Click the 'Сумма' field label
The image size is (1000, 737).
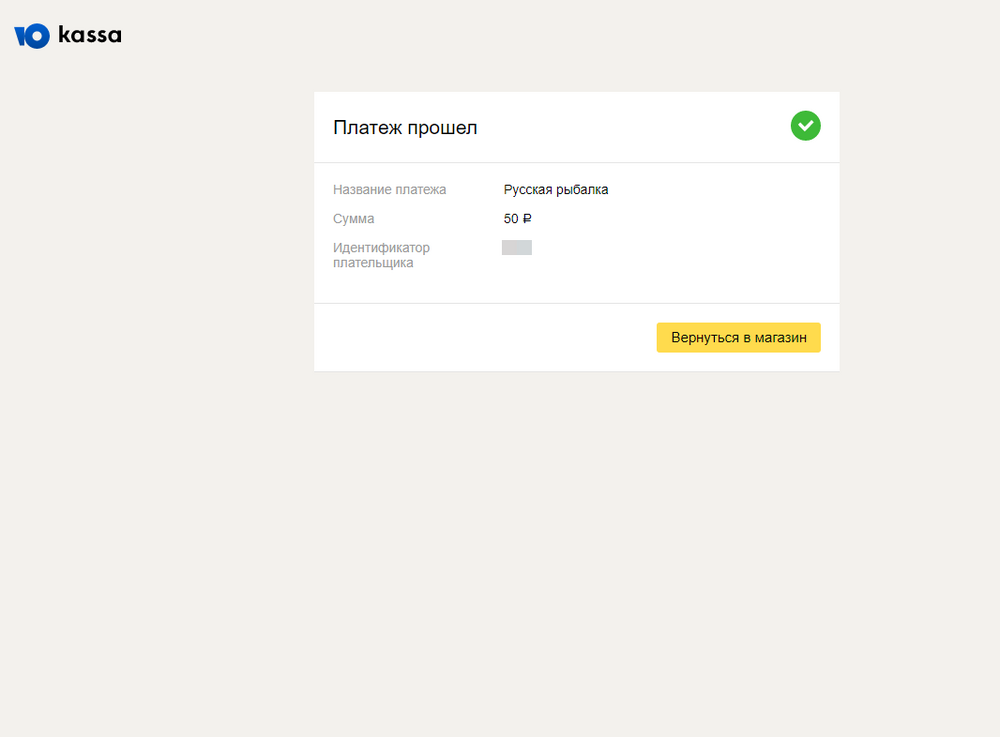point(353,219)
